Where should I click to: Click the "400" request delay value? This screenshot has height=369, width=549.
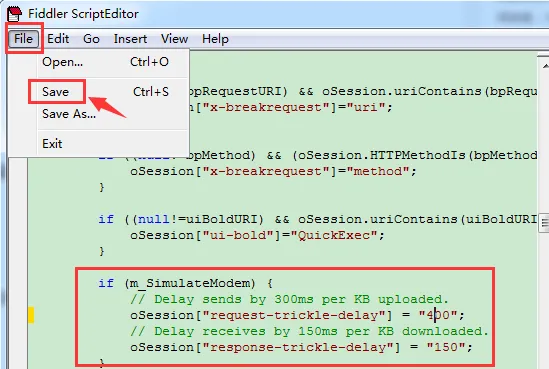click(438, 315)
